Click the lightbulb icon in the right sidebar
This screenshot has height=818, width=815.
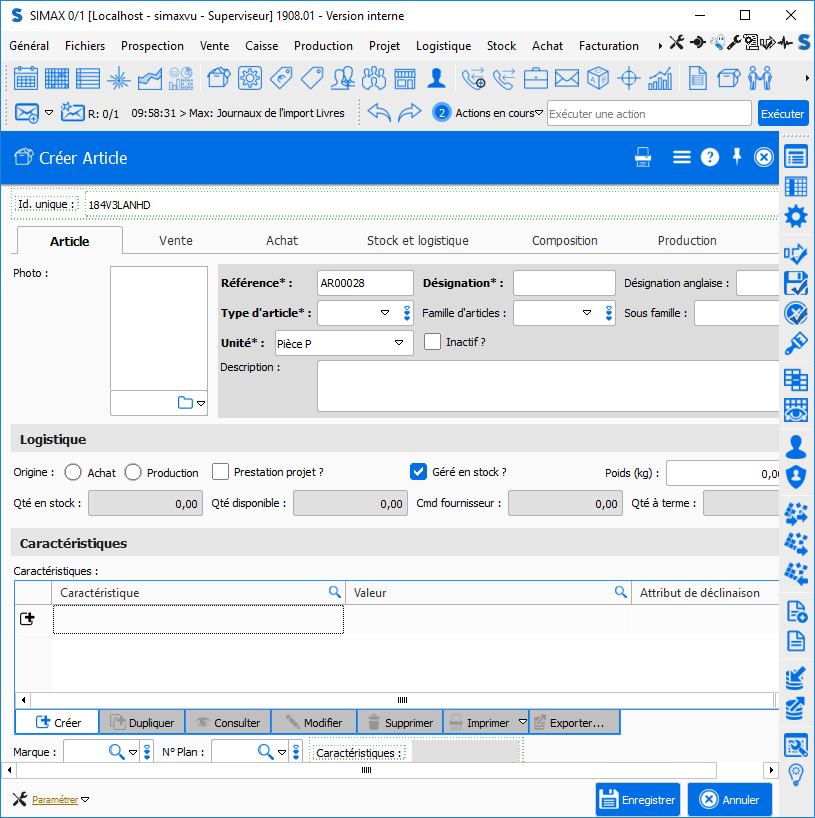tap(796, 774)
